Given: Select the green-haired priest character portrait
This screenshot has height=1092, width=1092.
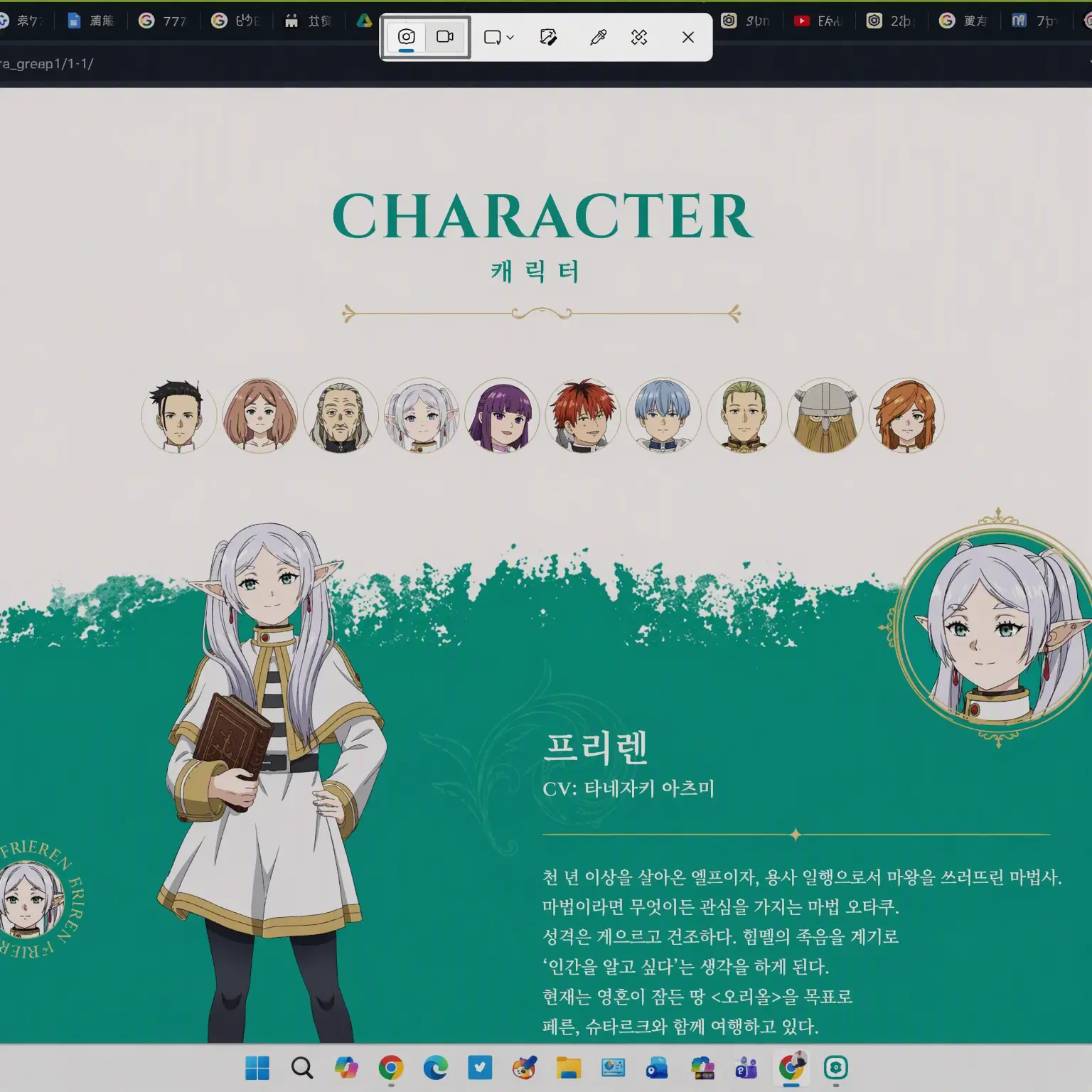Looking at the screenshot, I should pos(744,416).
